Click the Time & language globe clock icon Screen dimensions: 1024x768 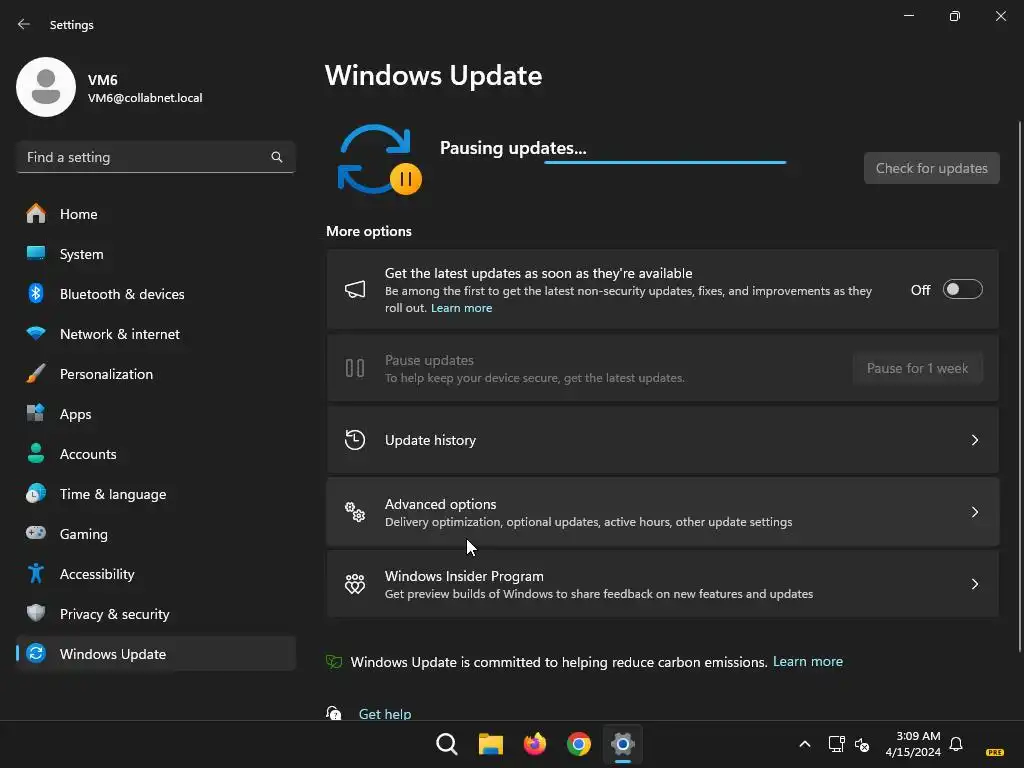(x=36, y=494)
